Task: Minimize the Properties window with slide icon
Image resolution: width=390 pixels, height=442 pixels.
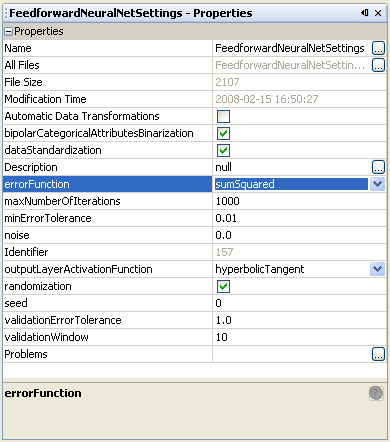Action: tap(364, 13)
